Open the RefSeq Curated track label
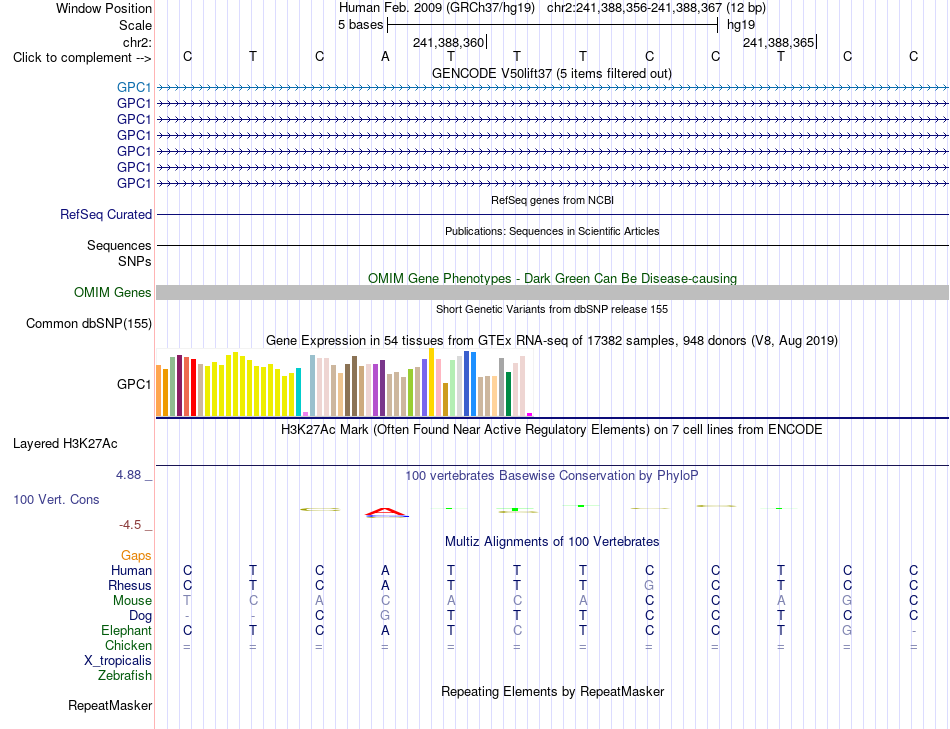950x729 pixels. (x=106, y=215)
